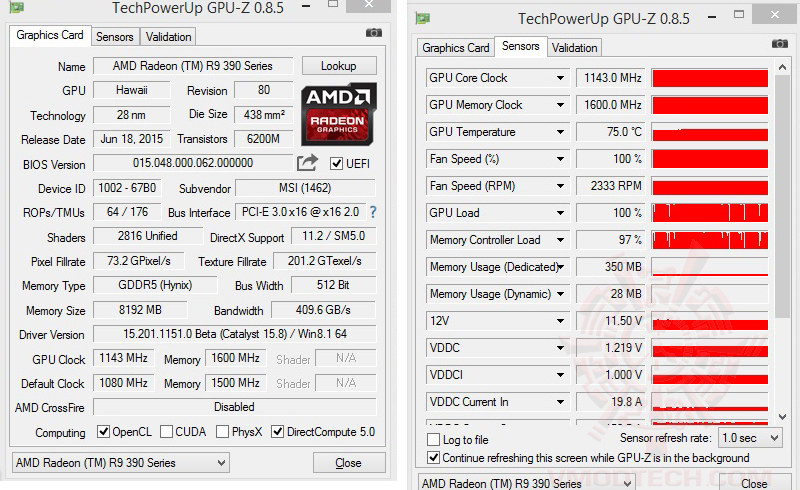Click the camera icon in Sensors window
Screen dimensions: 800x490
coord(780,44)
